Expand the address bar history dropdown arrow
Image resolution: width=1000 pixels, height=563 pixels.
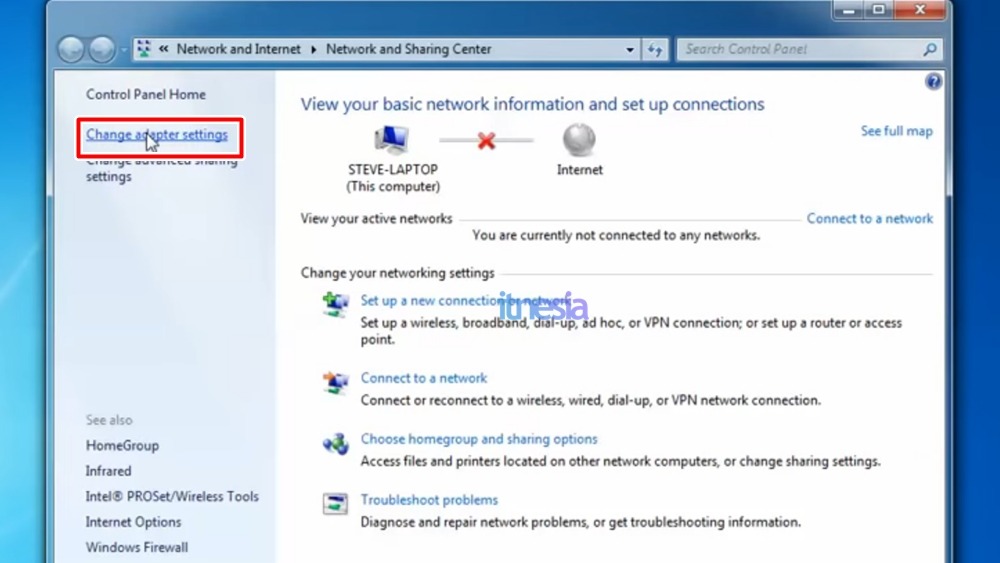pos(630,49)
